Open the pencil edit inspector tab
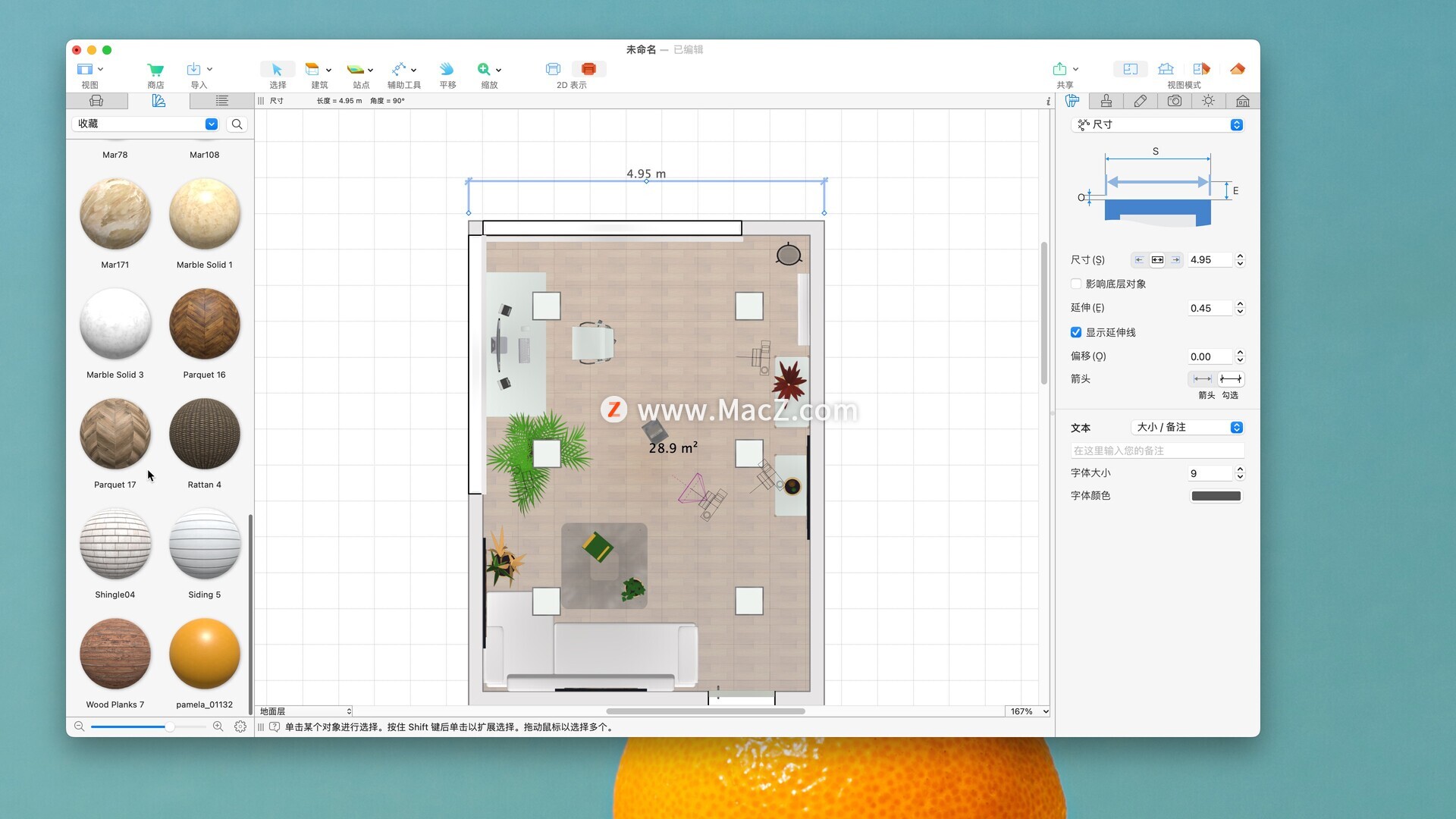This screenshot has height=819, width=1456. click(x=1141, y=101)
